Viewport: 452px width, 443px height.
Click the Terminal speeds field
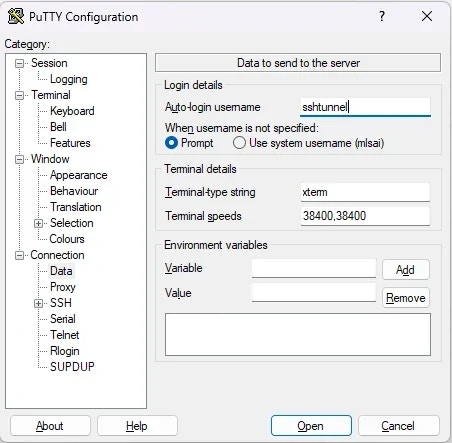coord(365,216)
